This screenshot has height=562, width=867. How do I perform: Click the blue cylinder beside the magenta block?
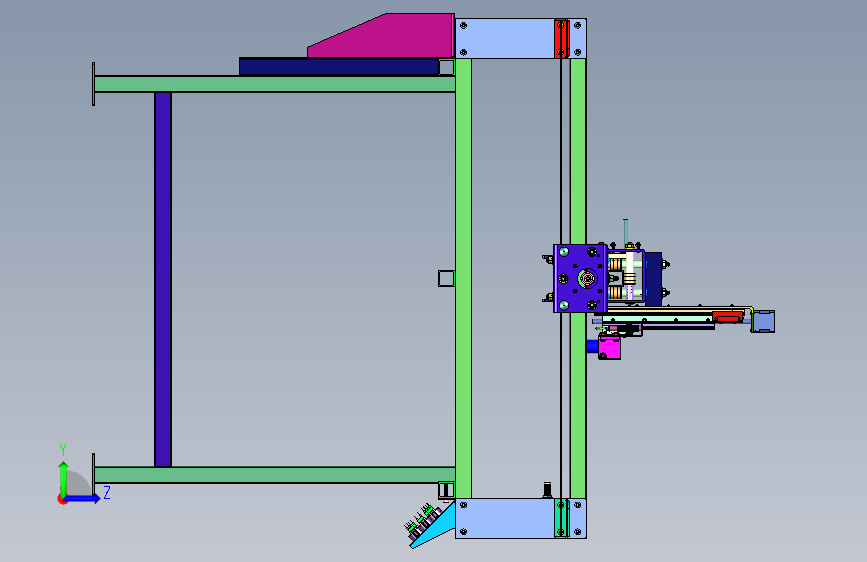[x=593, y=347]
